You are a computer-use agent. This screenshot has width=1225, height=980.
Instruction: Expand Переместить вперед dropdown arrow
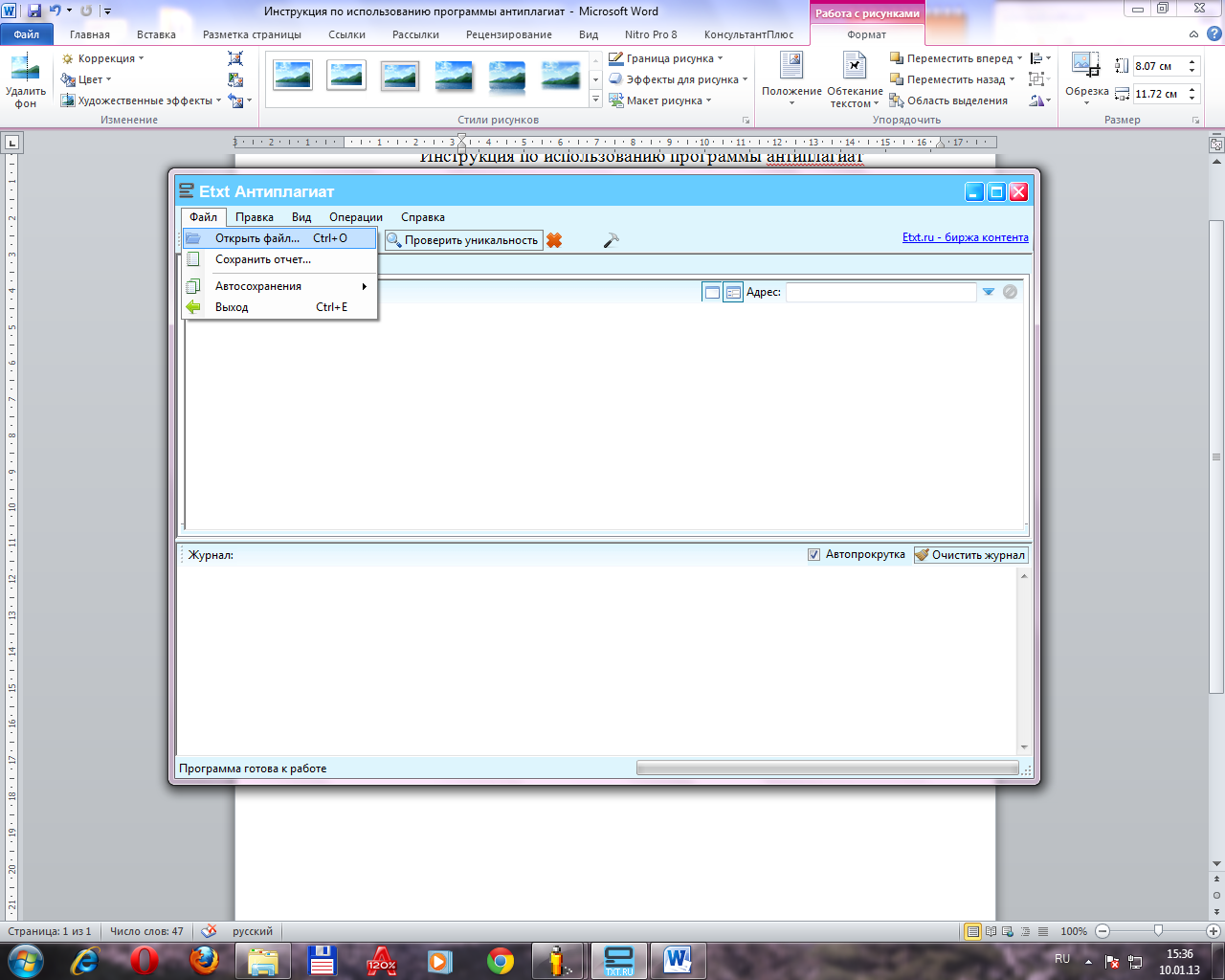(1020, 58)
